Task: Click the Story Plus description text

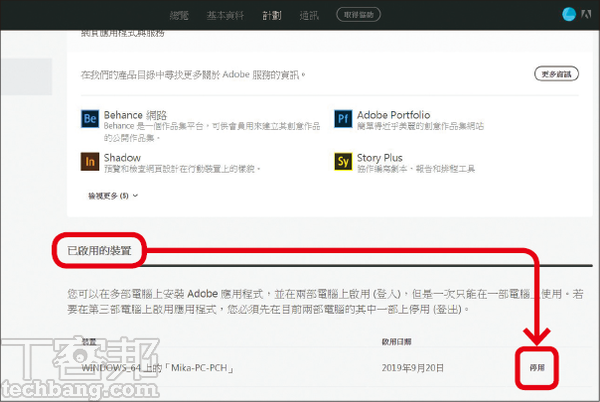Action: [416, 169]
